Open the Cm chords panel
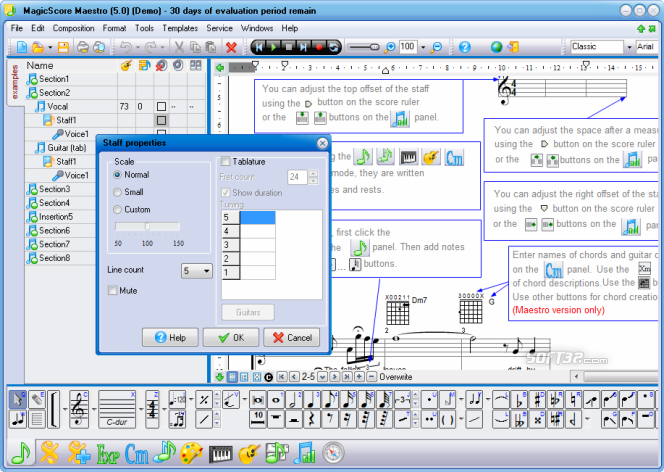Image resolution: width=664 pixels, height=472 pixels. 137,454
